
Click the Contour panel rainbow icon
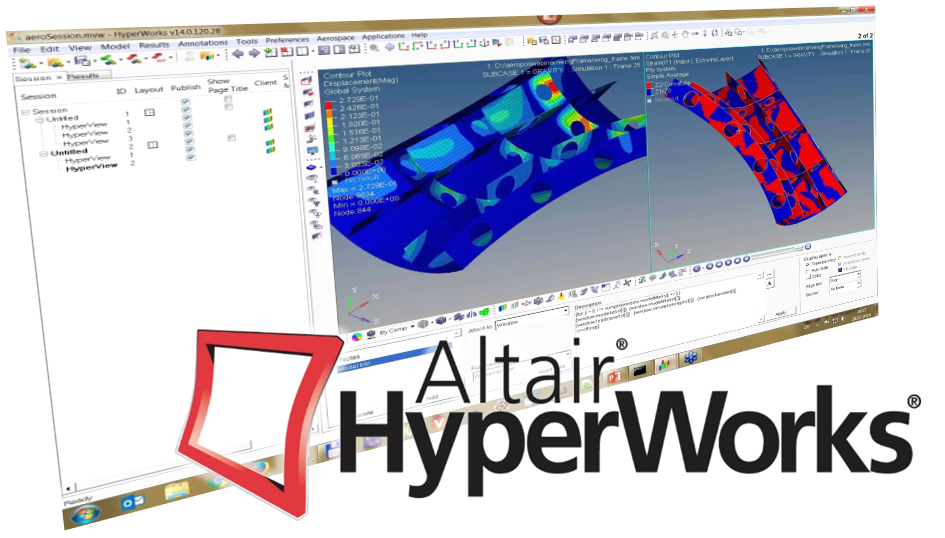503,308
